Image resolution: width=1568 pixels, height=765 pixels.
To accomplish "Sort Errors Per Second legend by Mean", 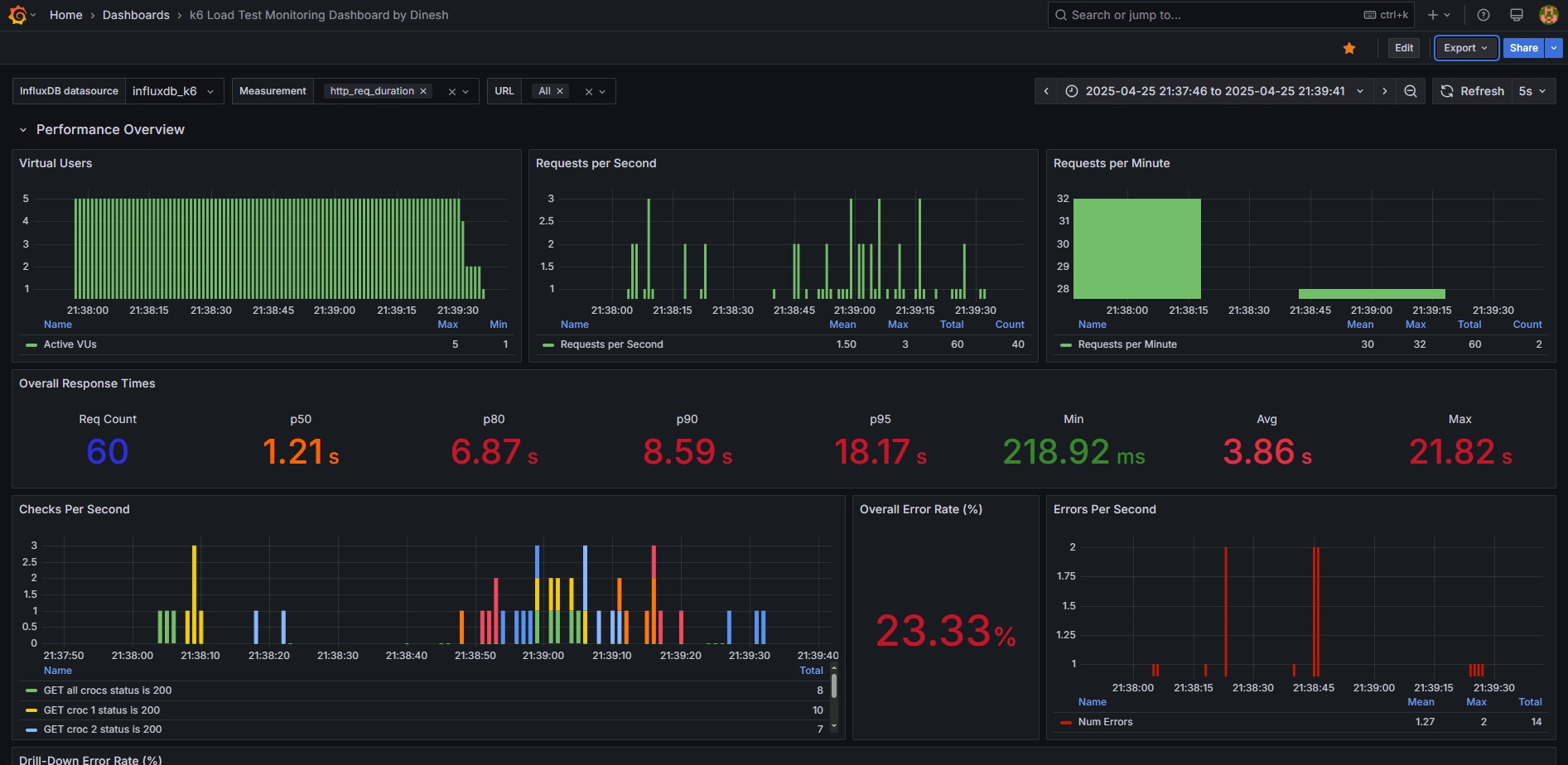I will (x=1421, y=702).
